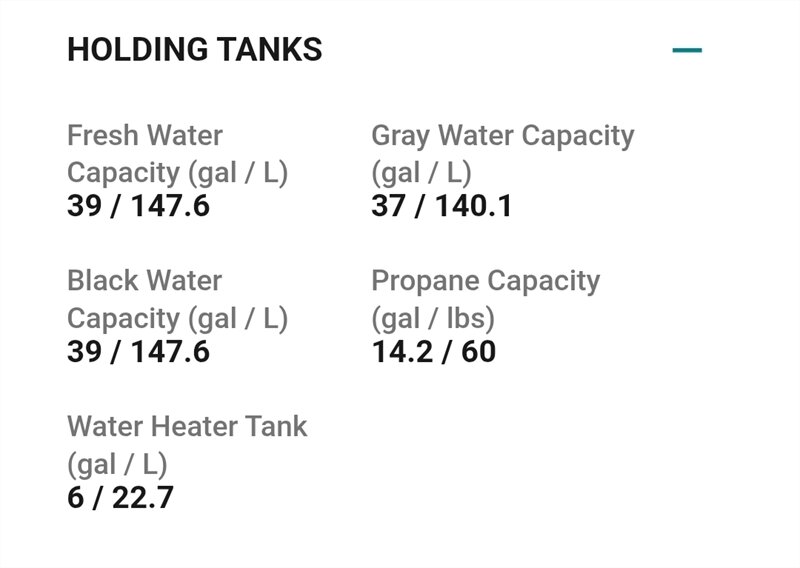
Task: Select the Propane Capacity label
Action: (x=485, y=281)
